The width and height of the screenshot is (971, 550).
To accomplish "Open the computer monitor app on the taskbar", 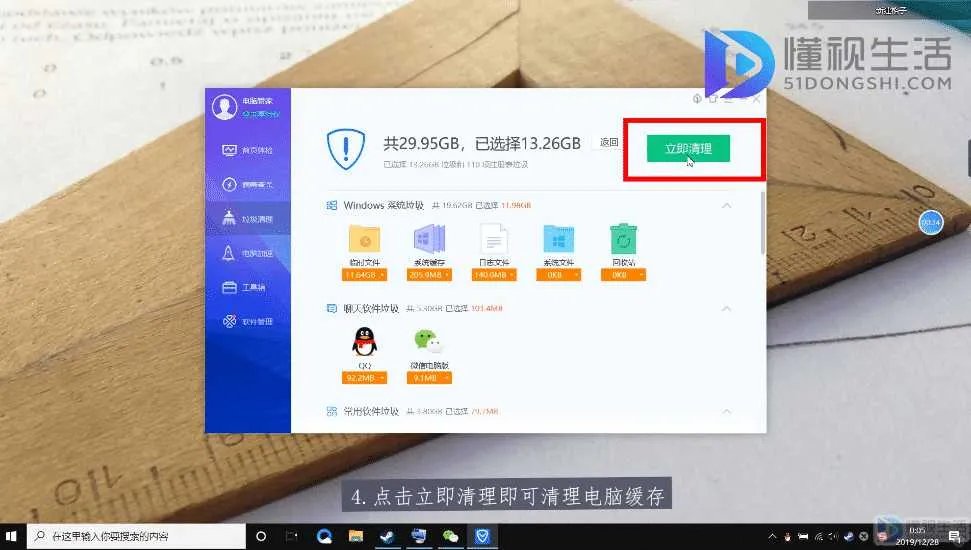I will pyautogui.click(x=419, y=536).
